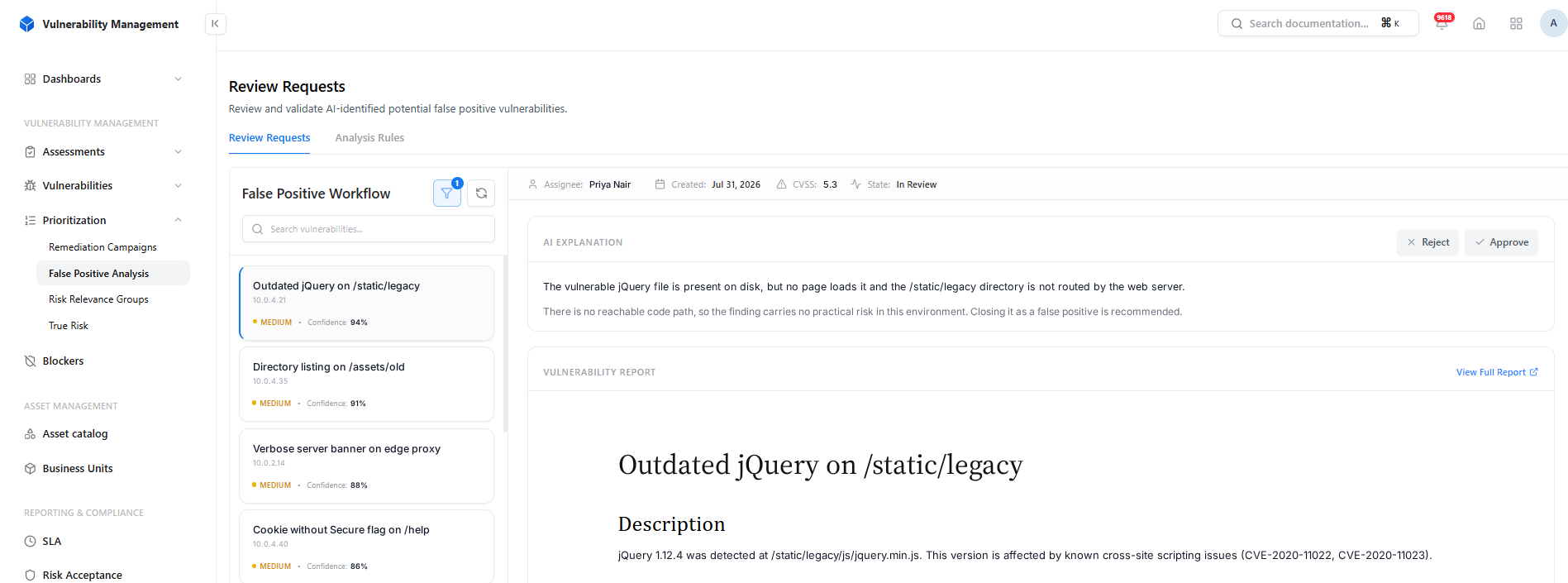Approve the AI explanation
The width and height of the screenshot is (1568, 583).
[x=1501, y=242]
